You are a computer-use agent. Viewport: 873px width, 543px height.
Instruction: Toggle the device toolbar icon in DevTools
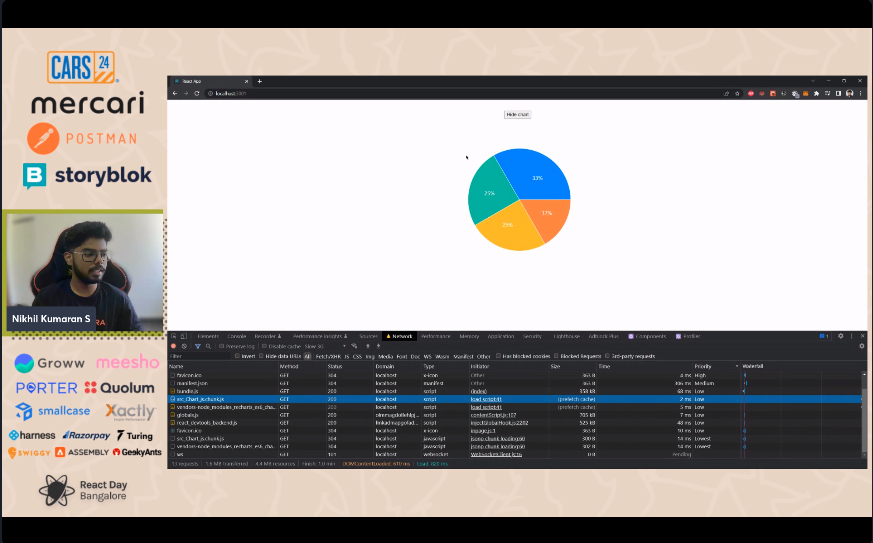point(183,336)
